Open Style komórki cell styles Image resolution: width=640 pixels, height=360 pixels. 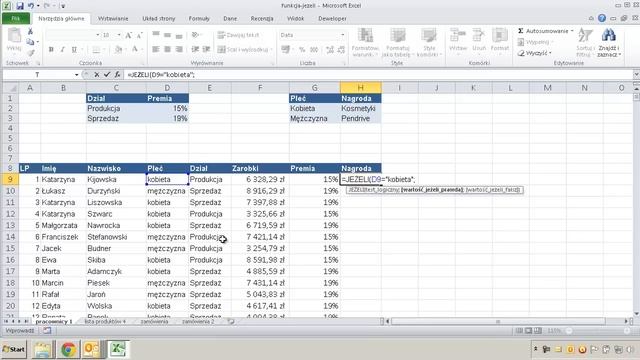pos(429,42)
